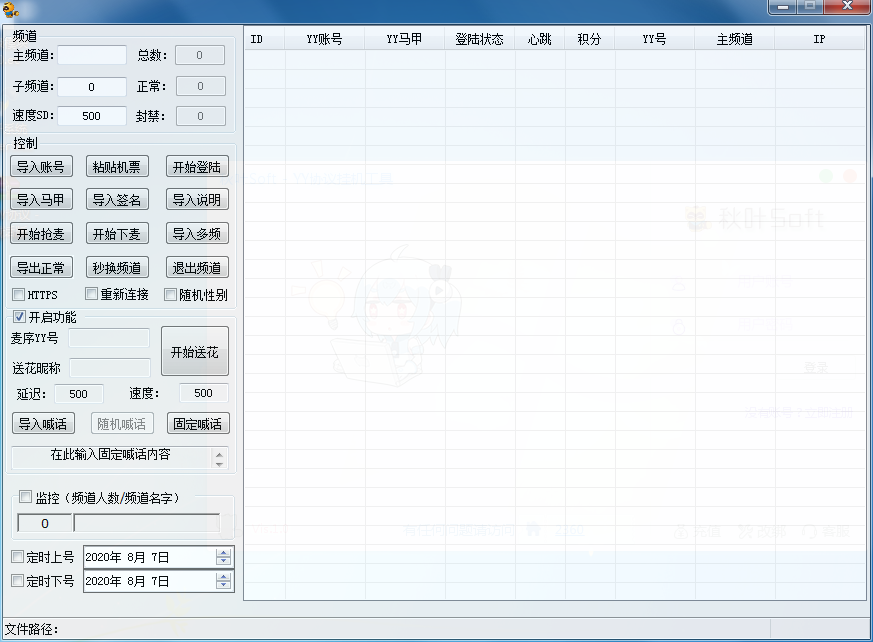
Task: Focus the 主频道 input field
Action: 92,55
